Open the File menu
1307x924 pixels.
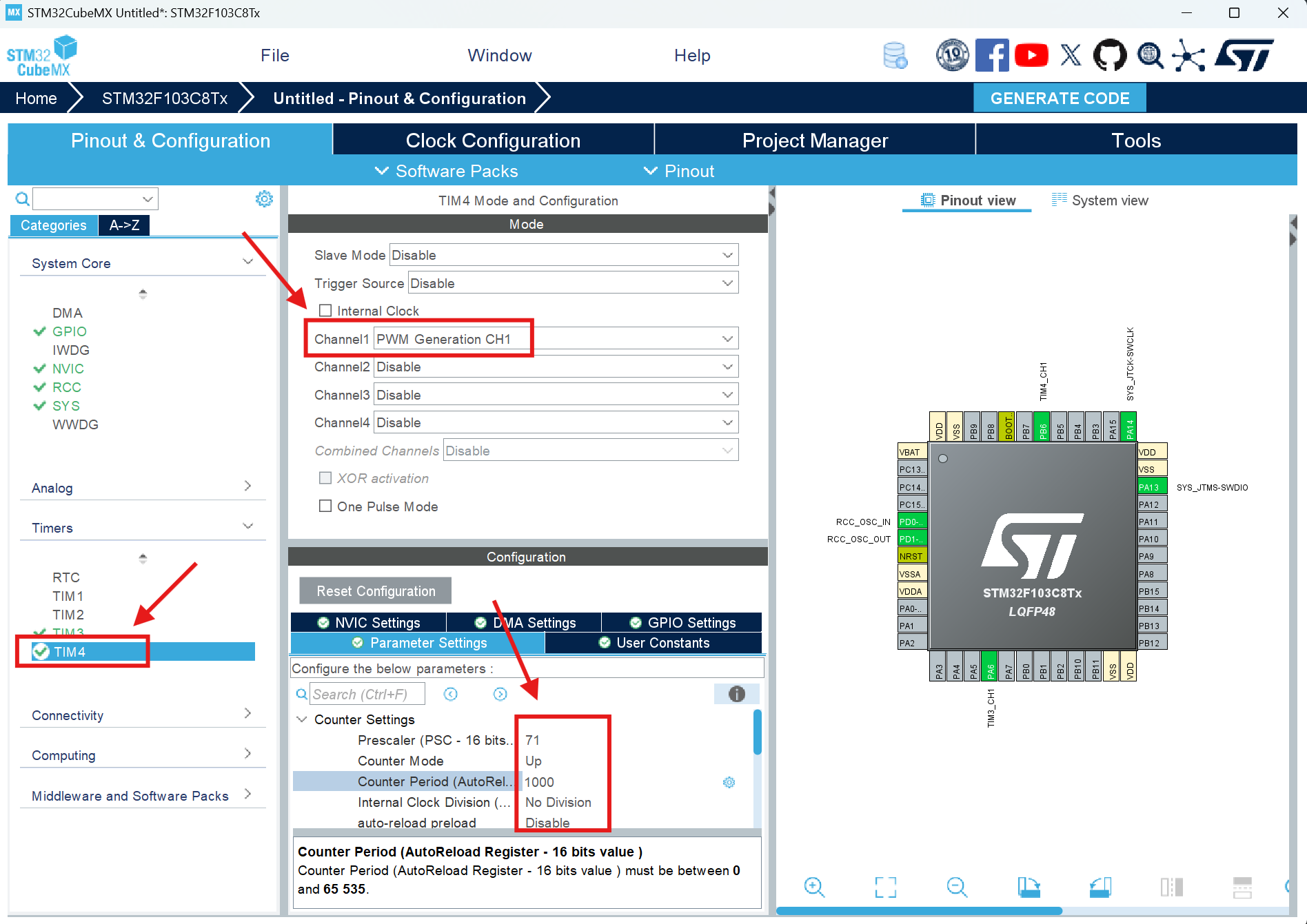pos(275,55)
